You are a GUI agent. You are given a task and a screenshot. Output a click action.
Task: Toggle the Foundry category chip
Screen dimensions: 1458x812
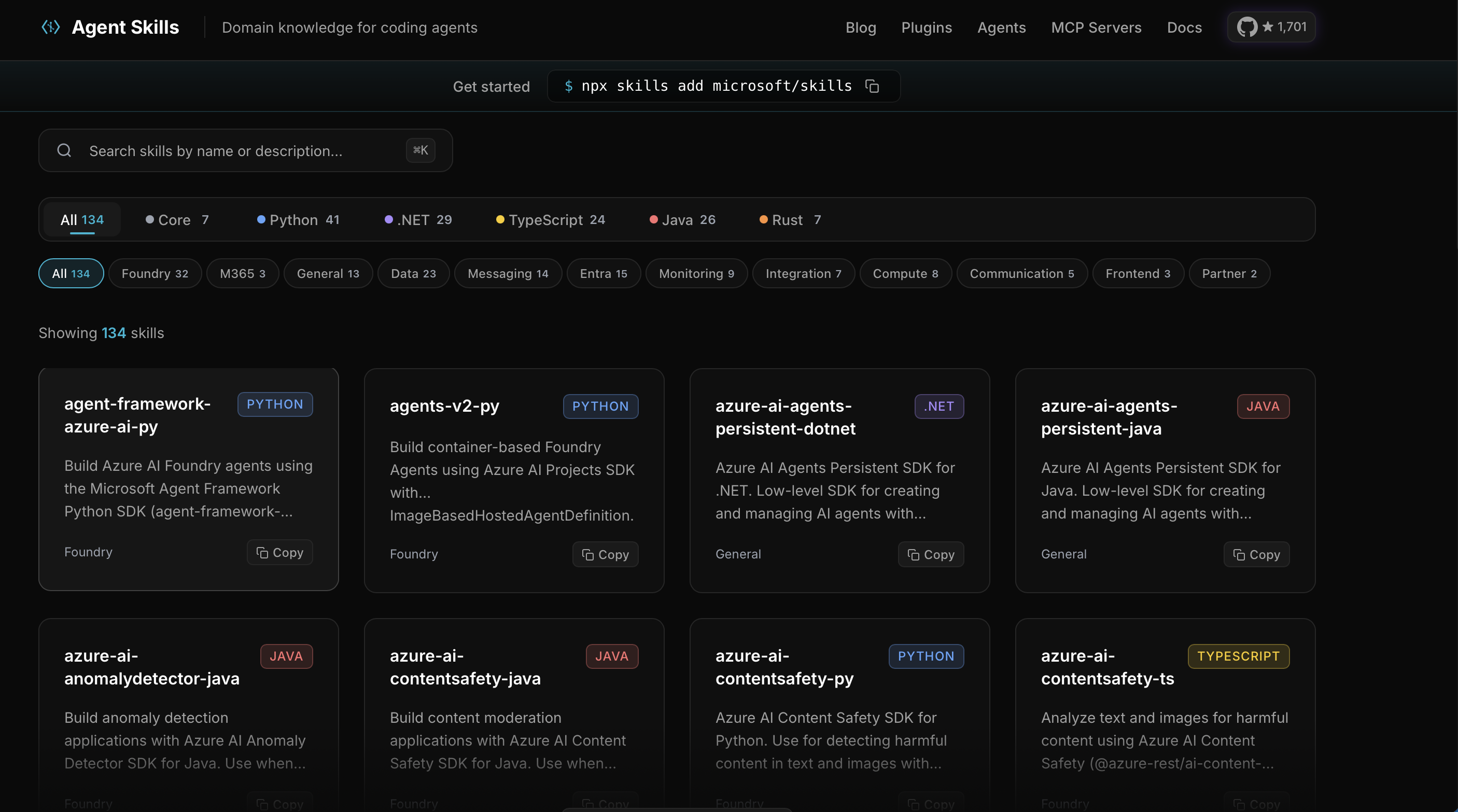point(155,273)
